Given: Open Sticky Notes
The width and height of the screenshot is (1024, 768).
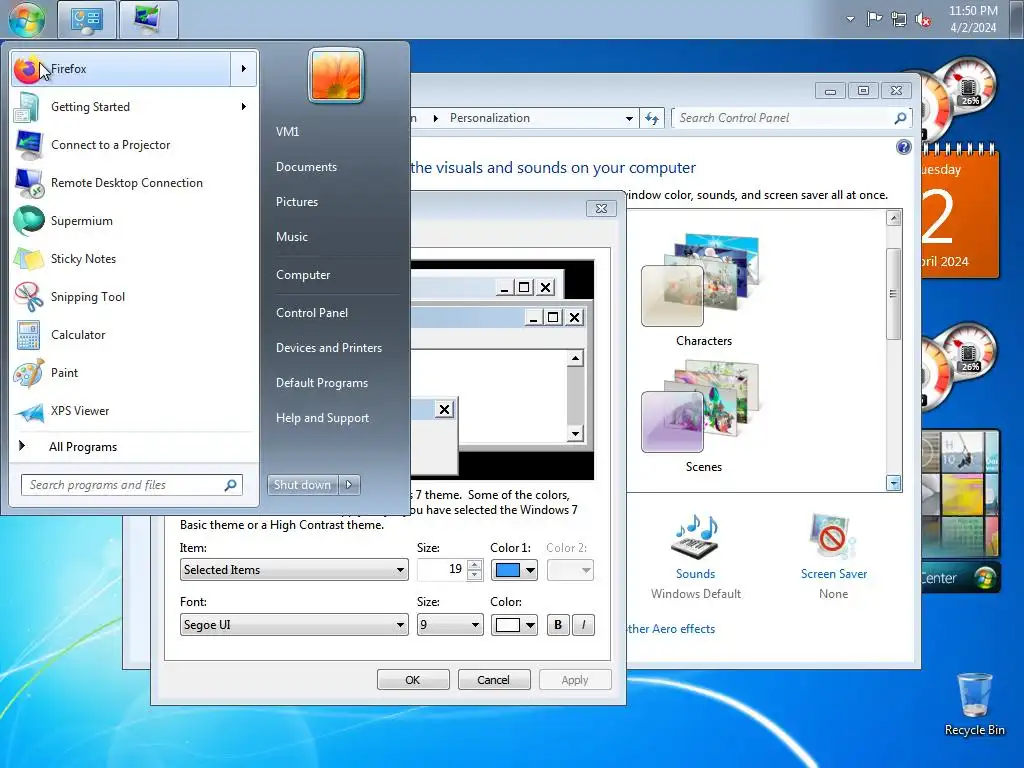Looking at the screenshot, I should click(134, 259).
